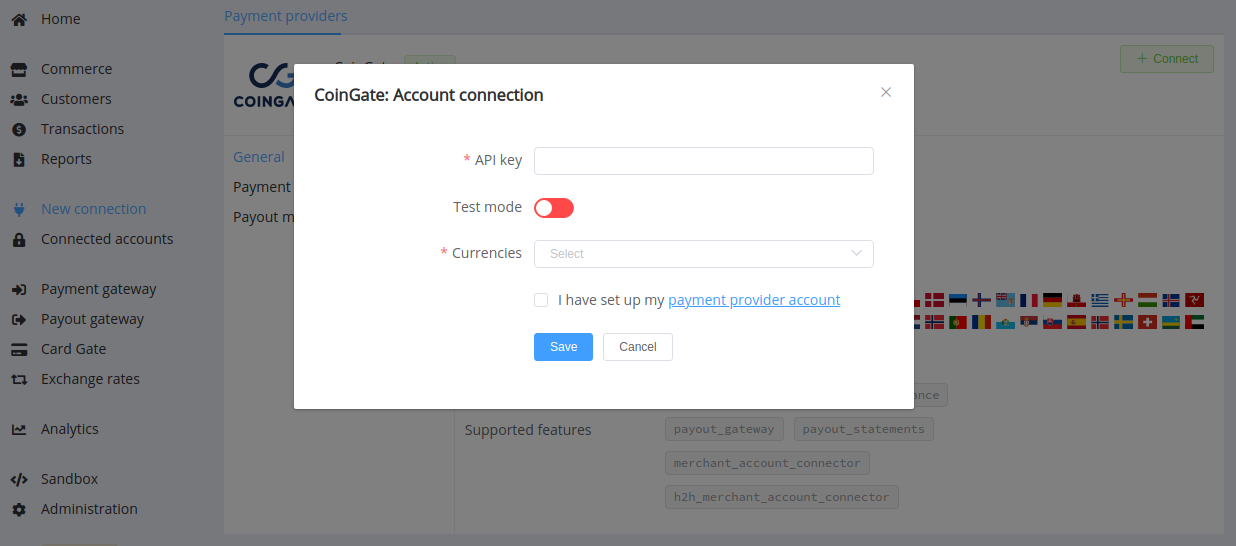The width and height of the screenshot is (1236, 546).
Task: Open Analytics via the line chart icon
Action: 18,429
